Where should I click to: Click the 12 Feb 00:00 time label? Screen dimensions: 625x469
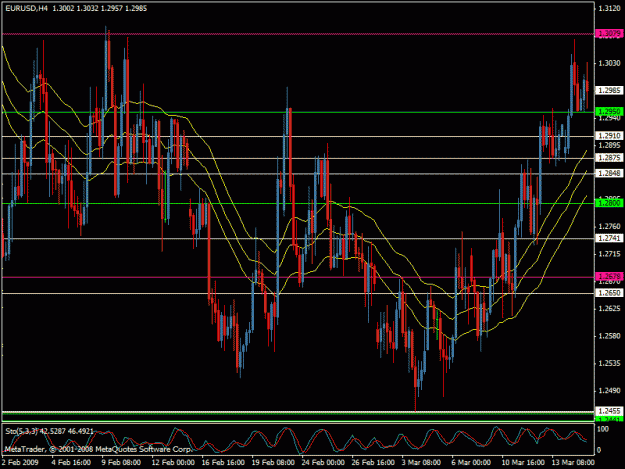pyautogui.click(x=173, y=462)
